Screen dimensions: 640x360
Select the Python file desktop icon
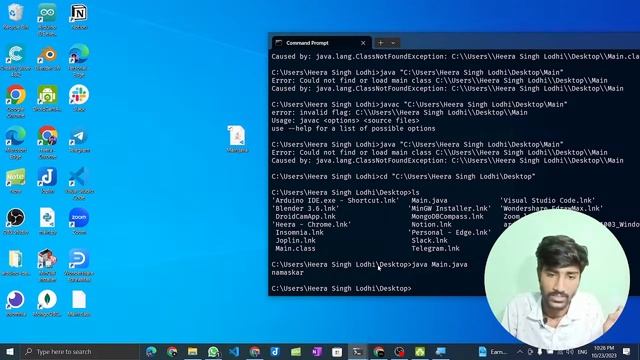pyautogui.click(x=47, y=222)
